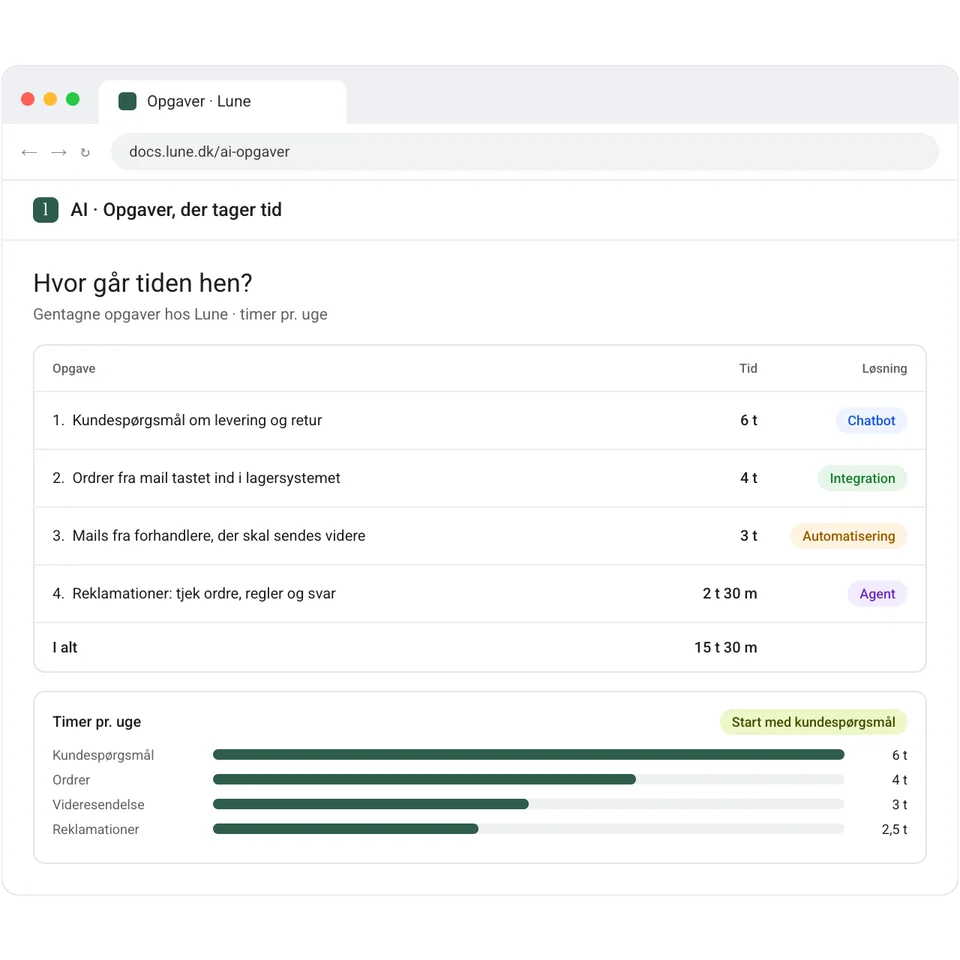Focus the docs.lune.dk/ai-opgaver address bar
The image size is (960, 960).
(x=524, y=152)
